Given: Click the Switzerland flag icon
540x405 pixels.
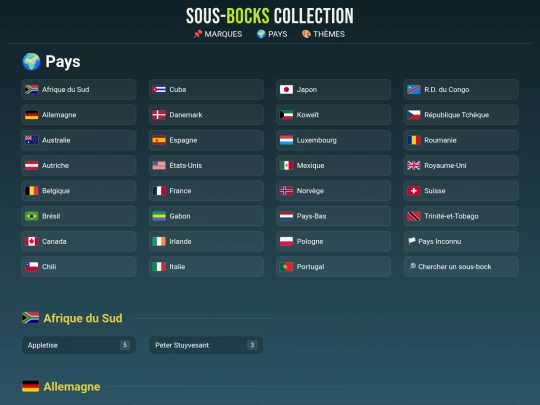Looking at the screenshot, I should [x=414, y=191].
